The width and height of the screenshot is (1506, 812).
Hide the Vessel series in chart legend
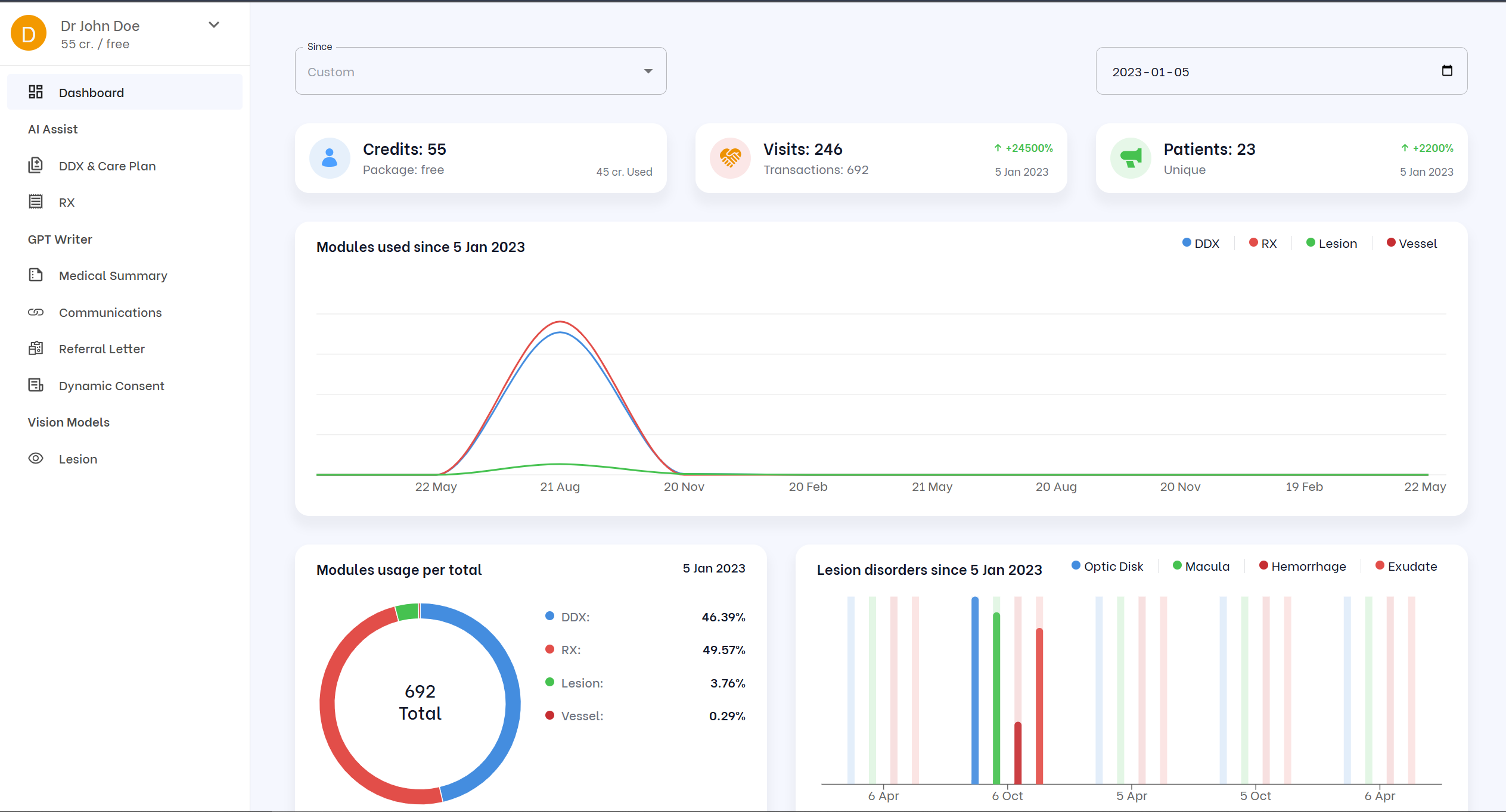click(1411, 244)
